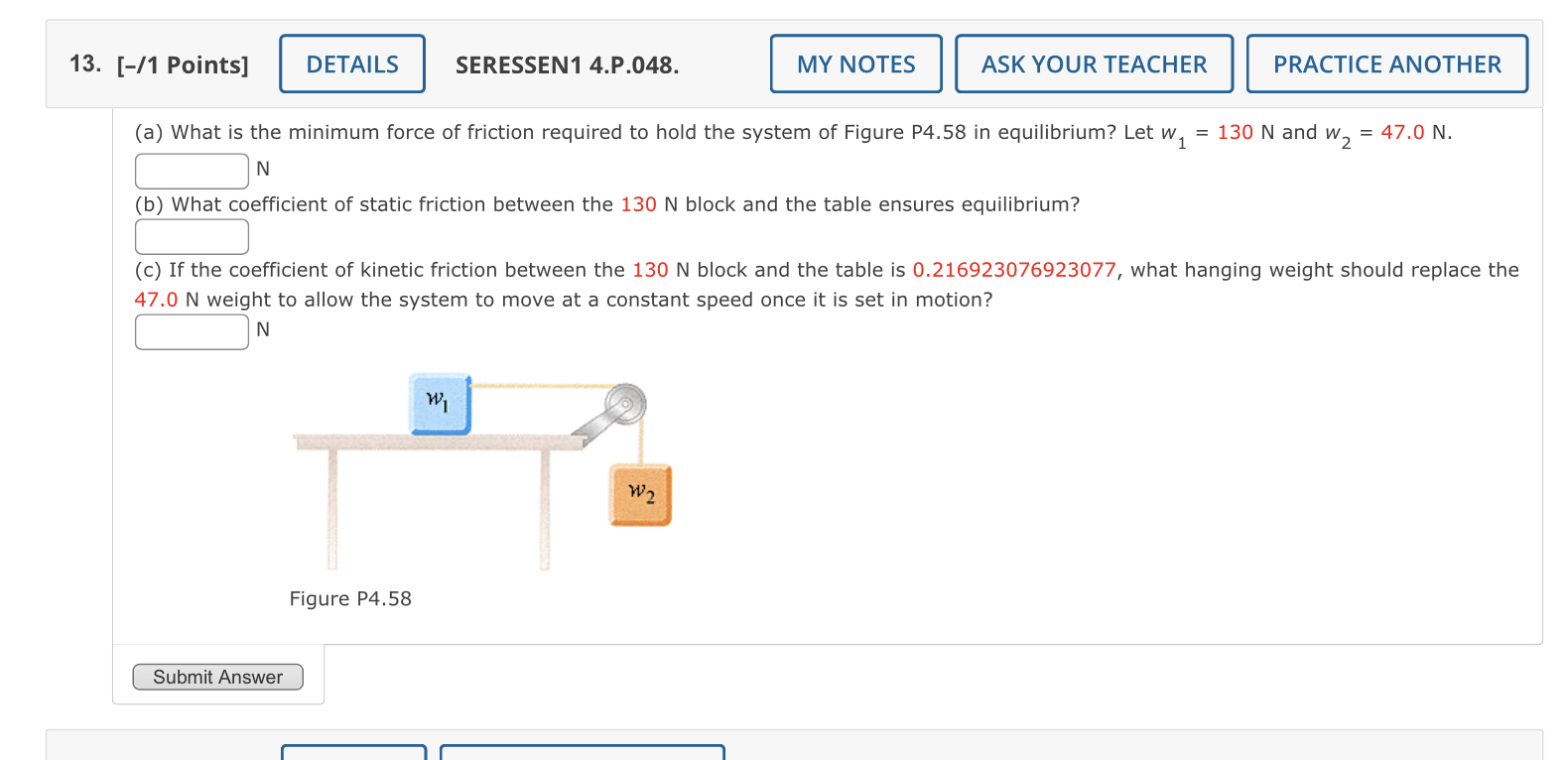
Task: Click Submit Answer
Action: [x=217, y=677]
